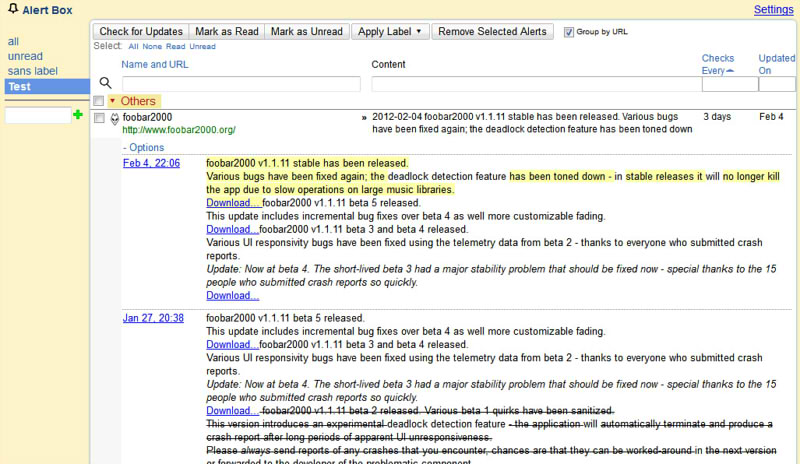Focus the Name and URL filter field
This screenshot has height=464, width=800.
[241, 84]
